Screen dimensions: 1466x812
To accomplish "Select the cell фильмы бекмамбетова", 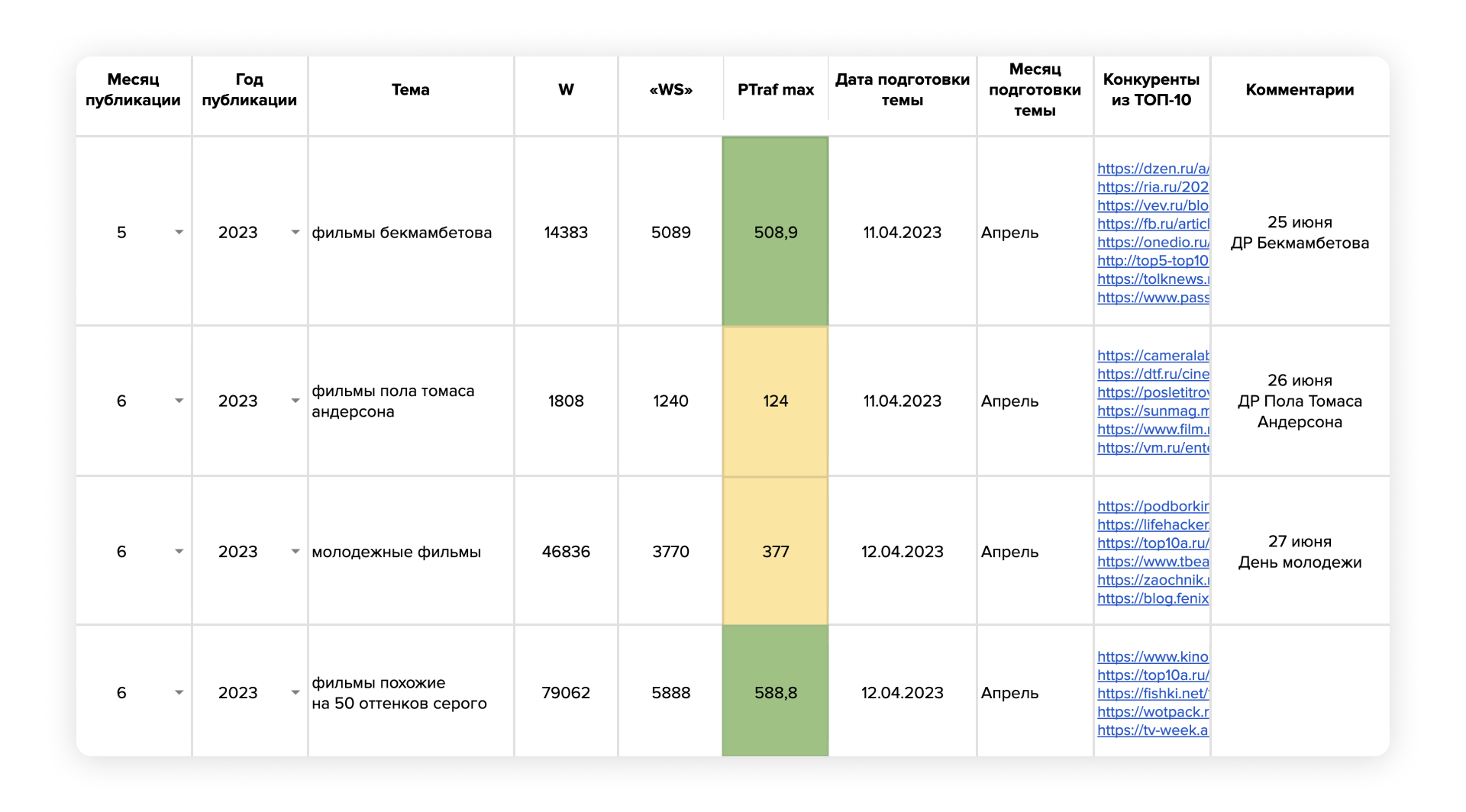I will pos(402,232).
